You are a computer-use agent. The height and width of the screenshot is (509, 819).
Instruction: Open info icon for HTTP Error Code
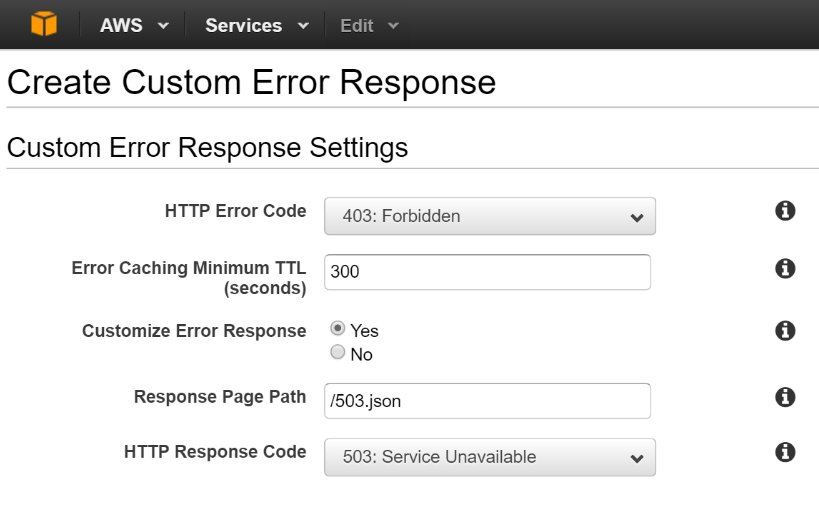coord(785,211)
